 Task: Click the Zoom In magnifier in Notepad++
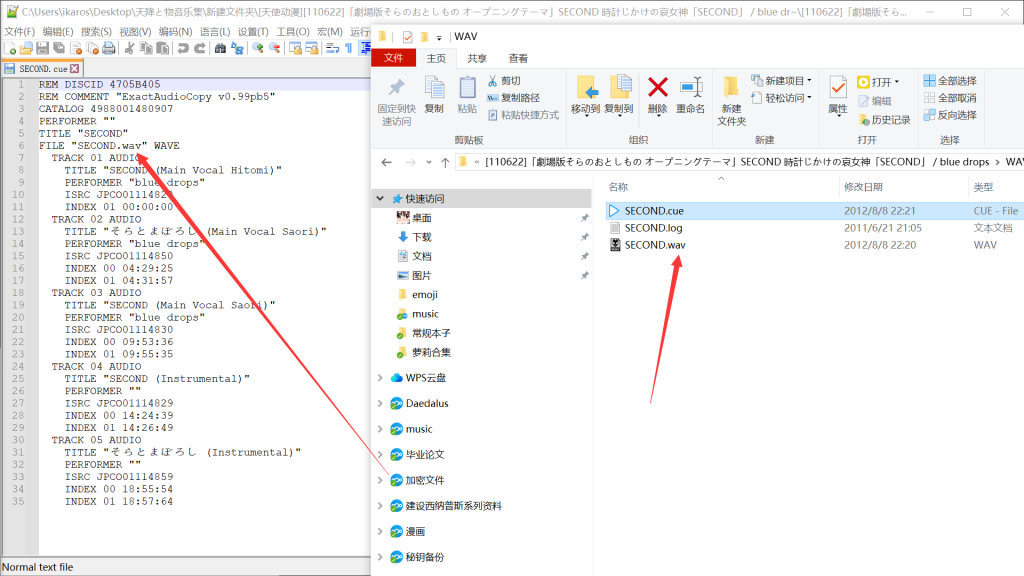(x=258, y=48)
